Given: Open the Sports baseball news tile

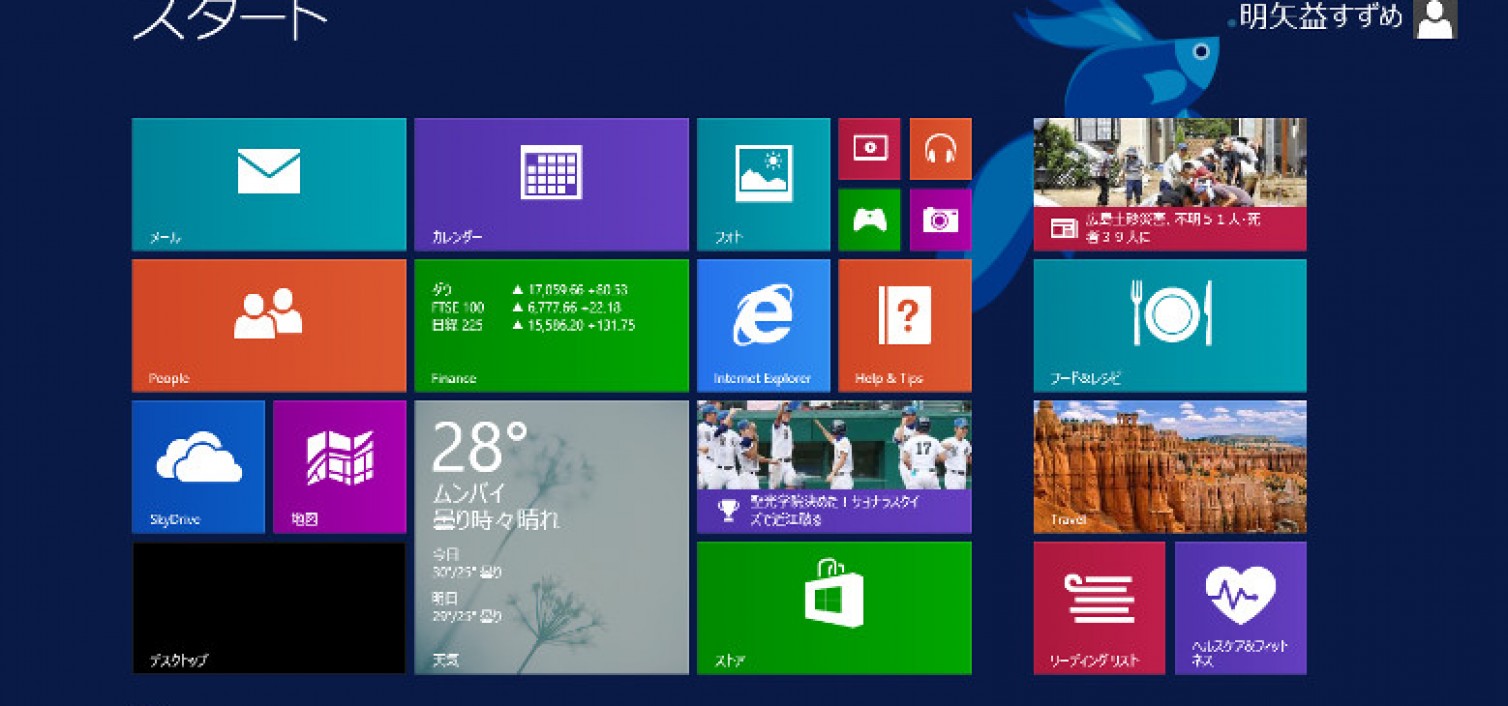Looking at the screenshot, I should point(834,467).
